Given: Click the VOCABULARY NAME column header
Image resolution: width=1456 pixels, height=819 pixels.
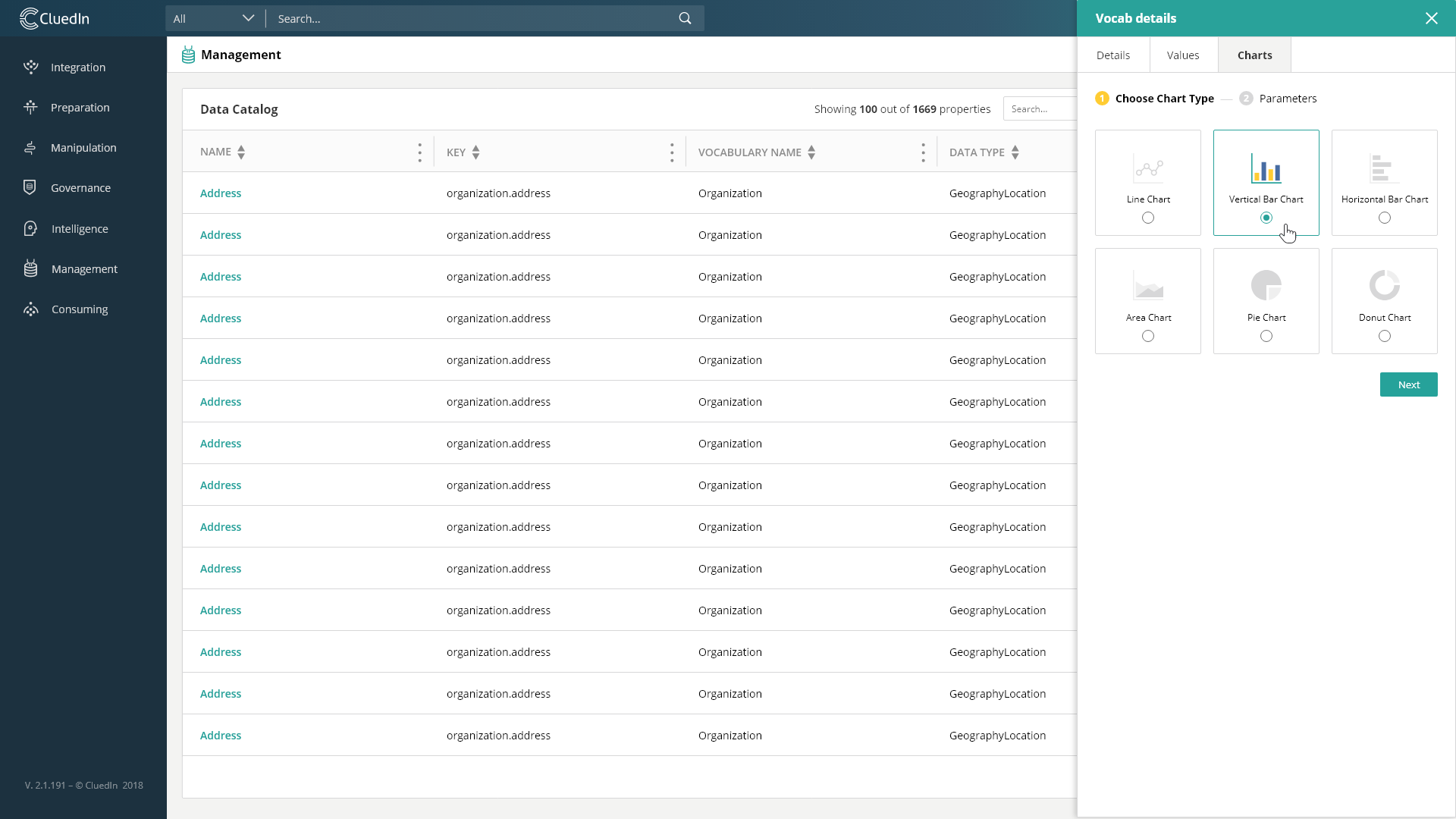Looking at the screenshot, I should [x=750, y=152].
